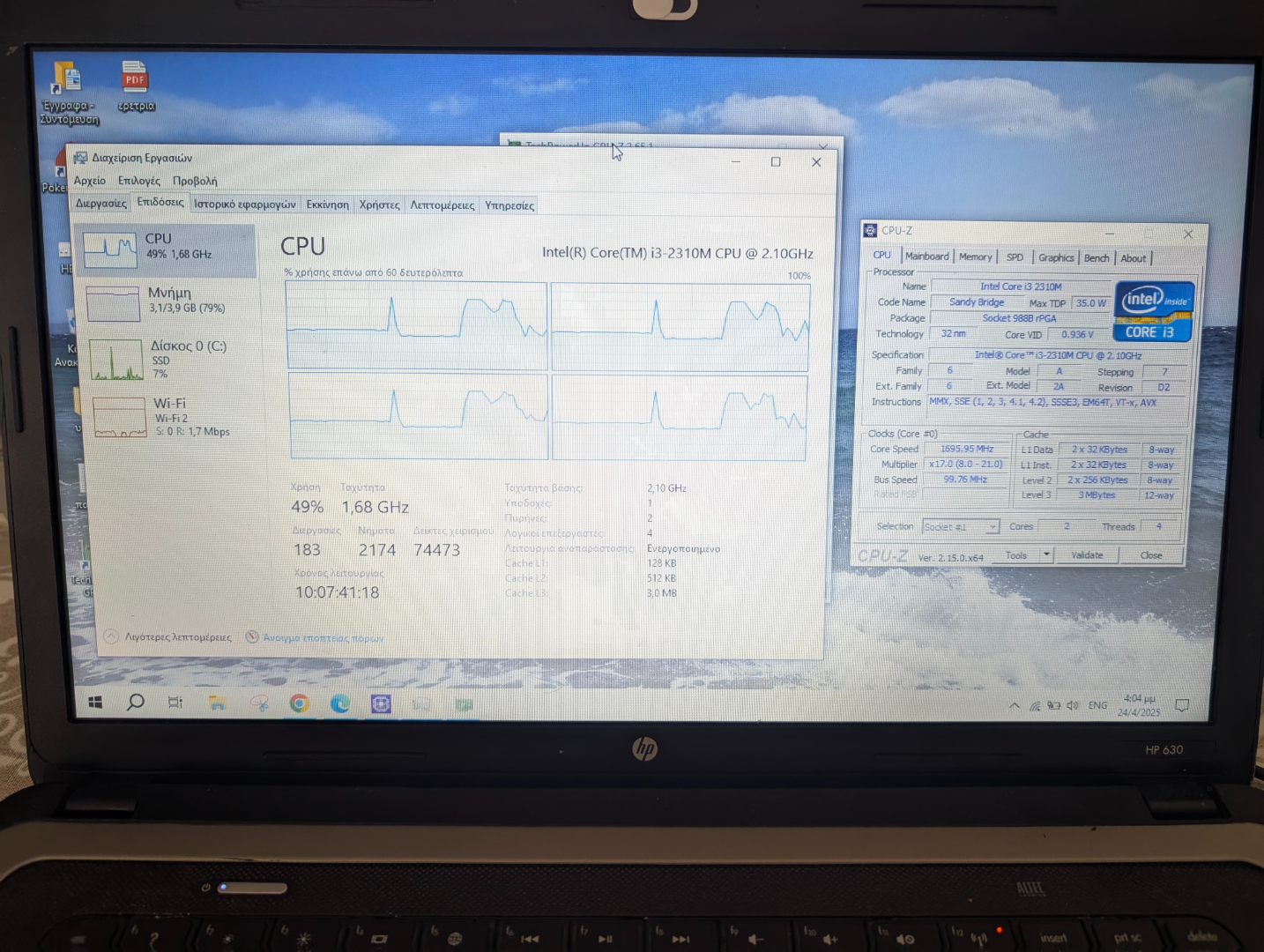Screen dimensions: 1264x952
Task: Click the Intel Core i3 2310M name field
Action: (1021, 286)
